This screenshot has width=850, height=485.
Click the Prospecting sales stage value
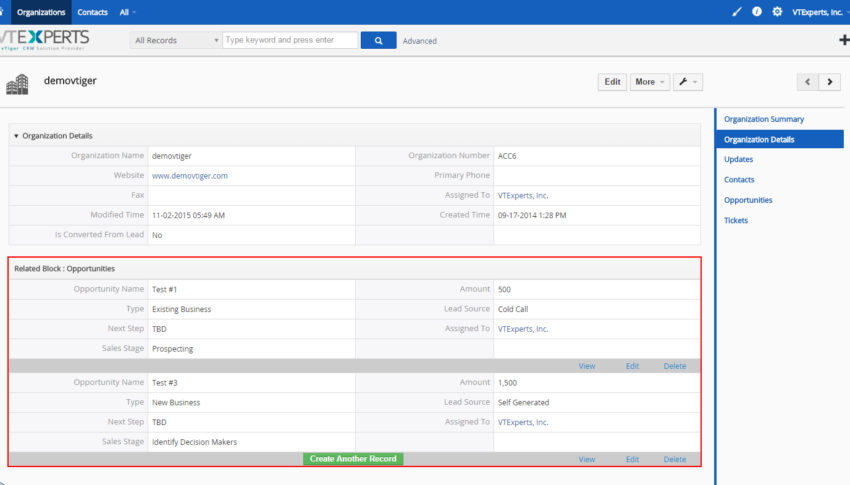(172, 349)
